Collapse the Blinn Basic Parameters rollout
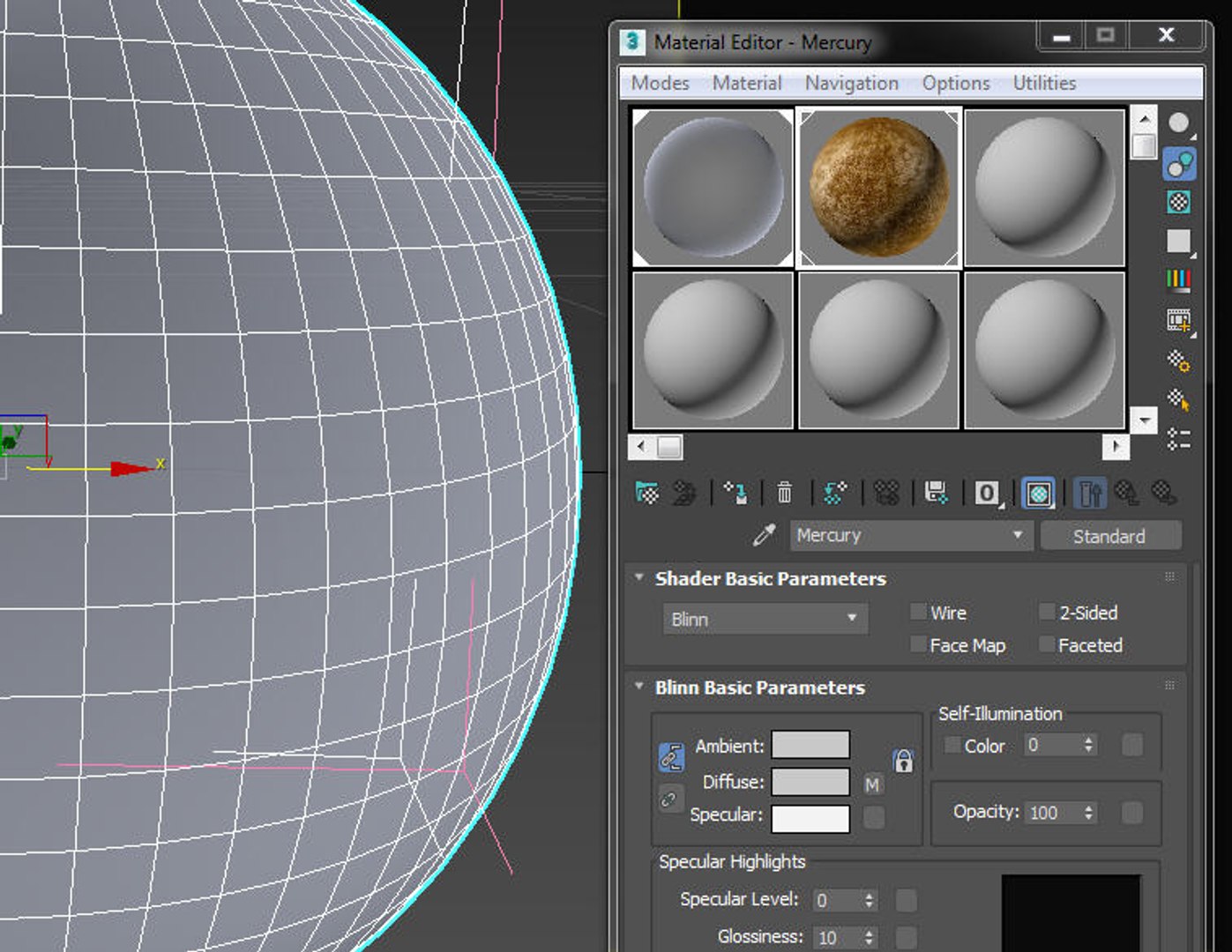This screenshot has width=1232, height=952. tap(638, 686)
